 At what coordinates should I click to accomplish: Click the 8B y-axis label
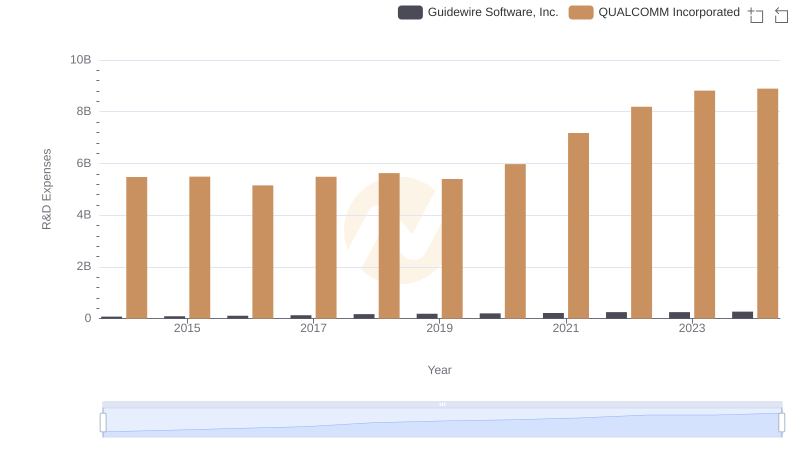84,111
